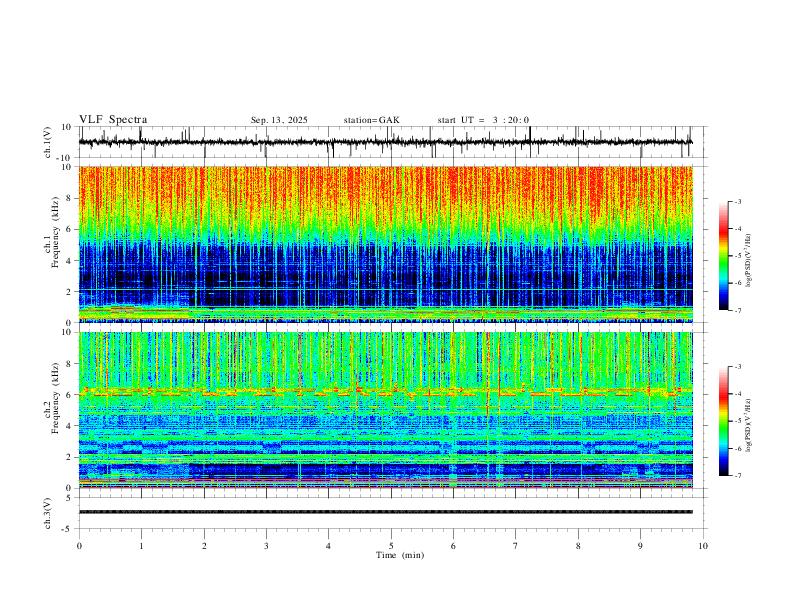792x612 pixels.
Task: Click time axis tick label "10"
Action: 703,546
